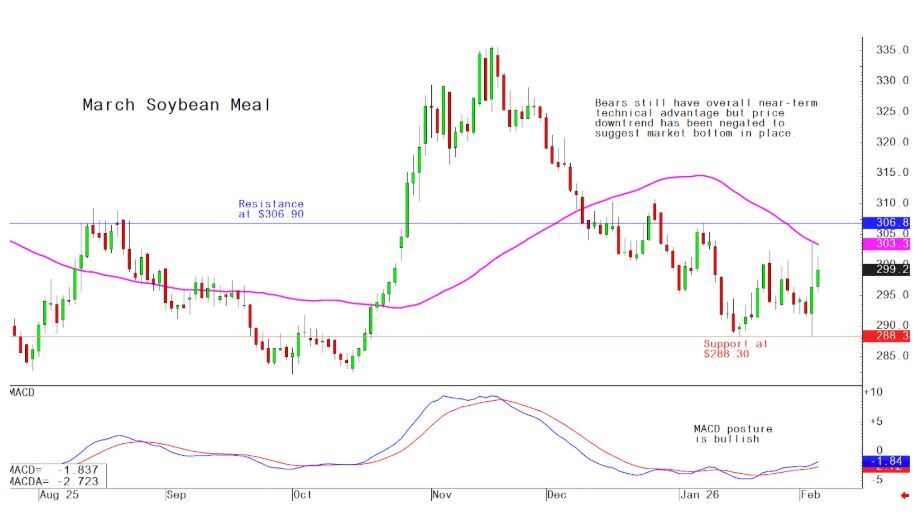Viewport: 924px width, 525px height.
Task: Select the black 299.2 last price tag
Action: pos(891,269)
